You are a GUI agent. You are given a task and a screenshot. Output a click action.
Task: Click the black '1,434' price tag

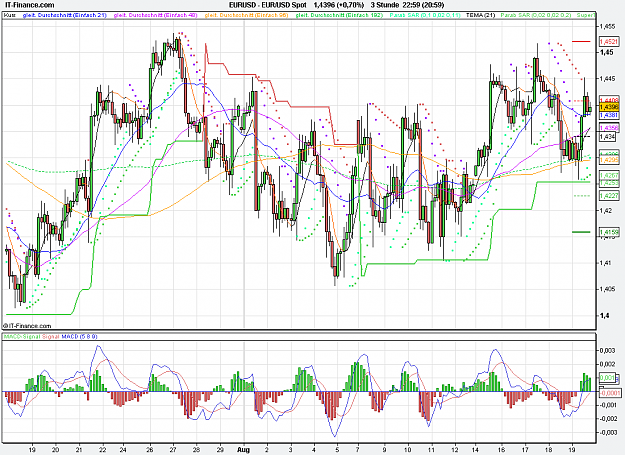[x=608, y=137]
